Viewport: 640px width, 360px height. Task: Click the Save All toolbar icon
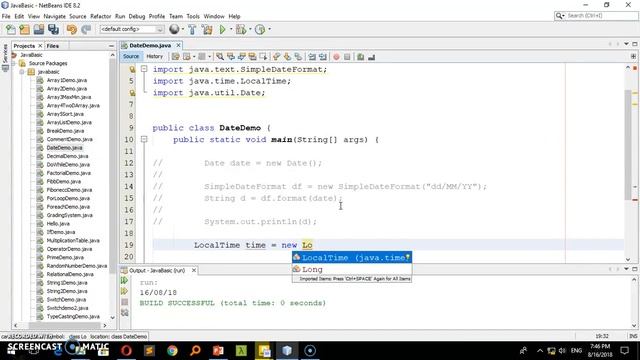coord(53,29)
